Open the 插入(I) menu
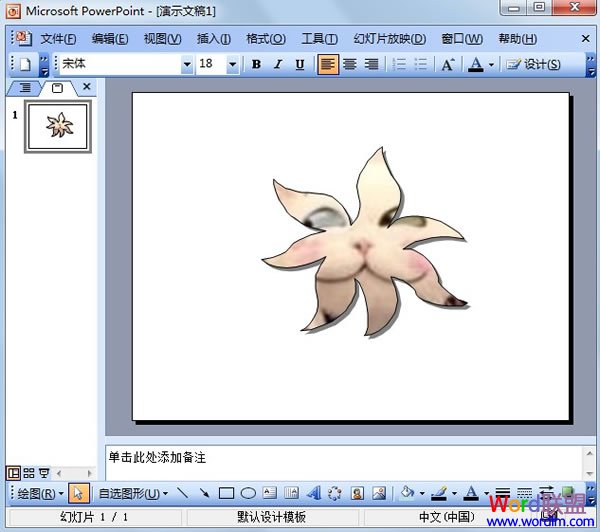 point(214,39)
